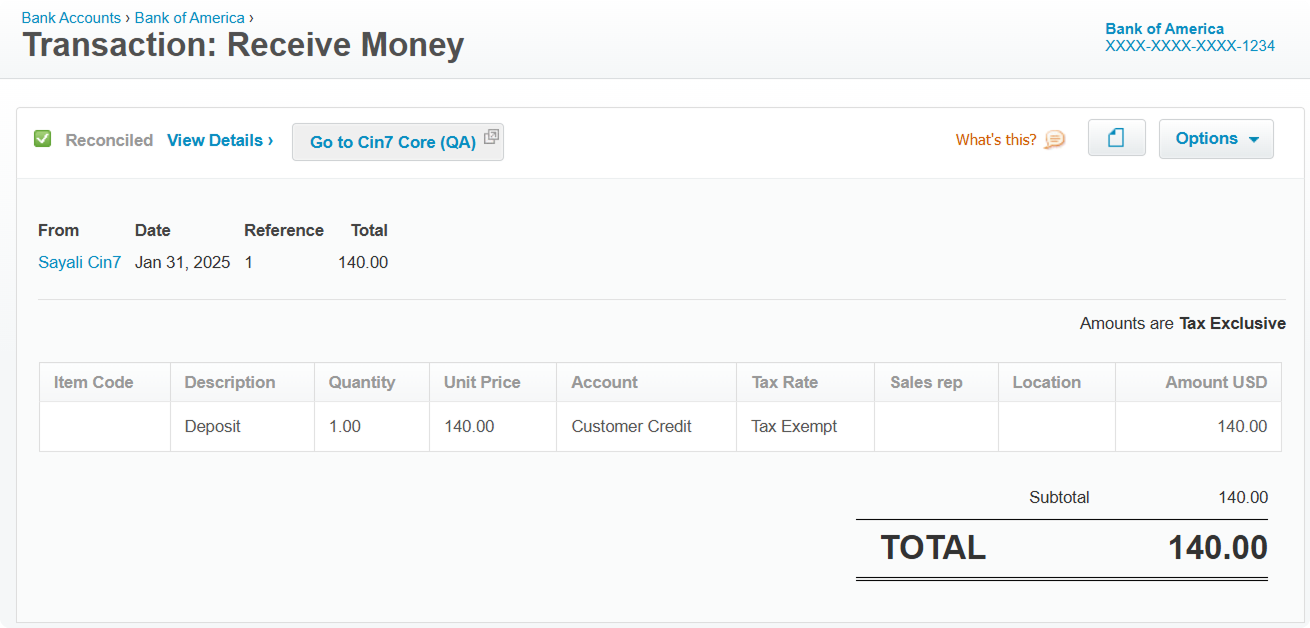Screen dimensions: 1310x628
Task: Click the Tax Rate column header
Action: pos(784,382)
